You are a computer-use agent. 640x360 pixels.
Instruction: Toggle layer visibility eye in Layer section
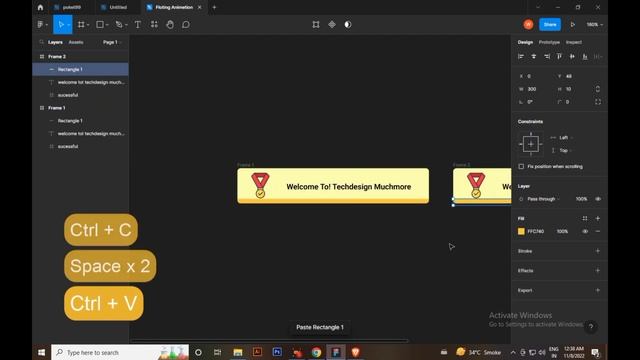598,199
